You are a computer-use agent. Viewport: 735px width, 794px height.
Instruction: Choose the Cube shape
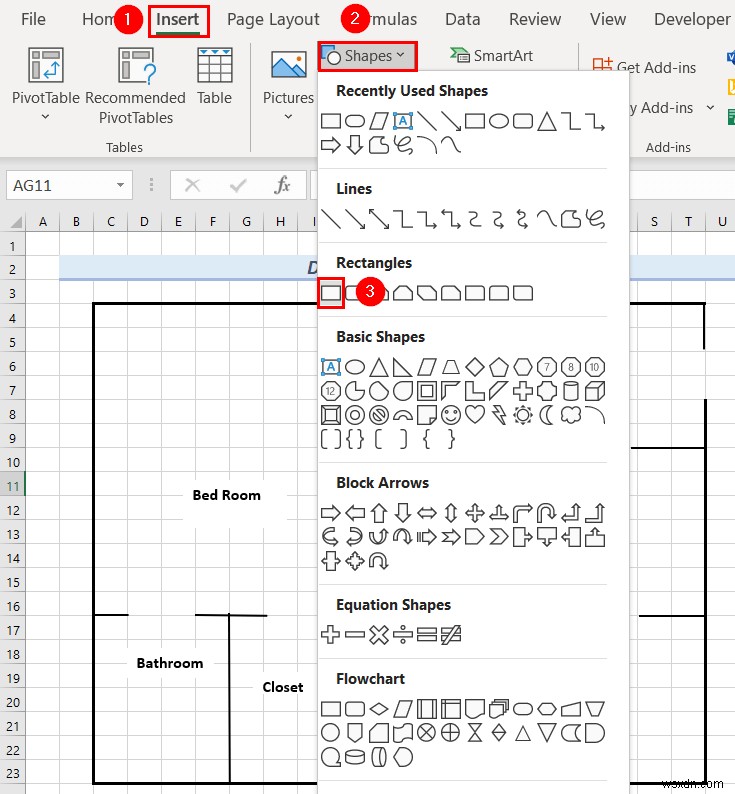(x=595, y=391)
